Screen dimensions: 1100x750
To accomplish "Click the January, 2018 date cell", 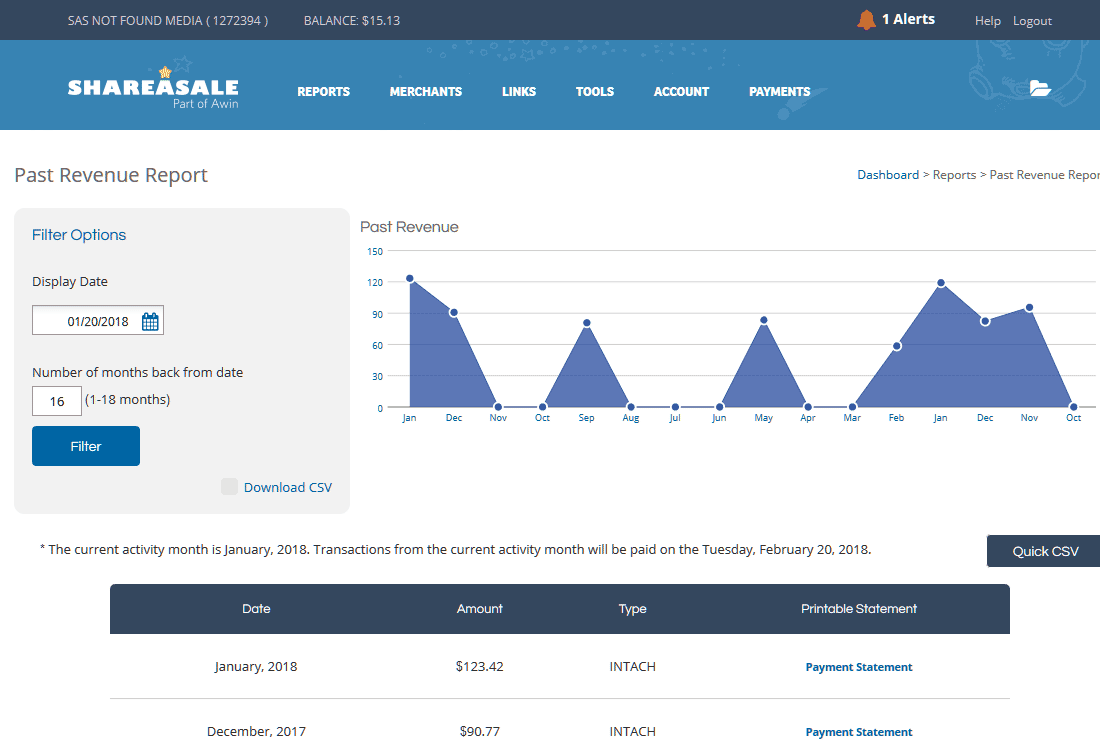I will (x=256, y=667).
